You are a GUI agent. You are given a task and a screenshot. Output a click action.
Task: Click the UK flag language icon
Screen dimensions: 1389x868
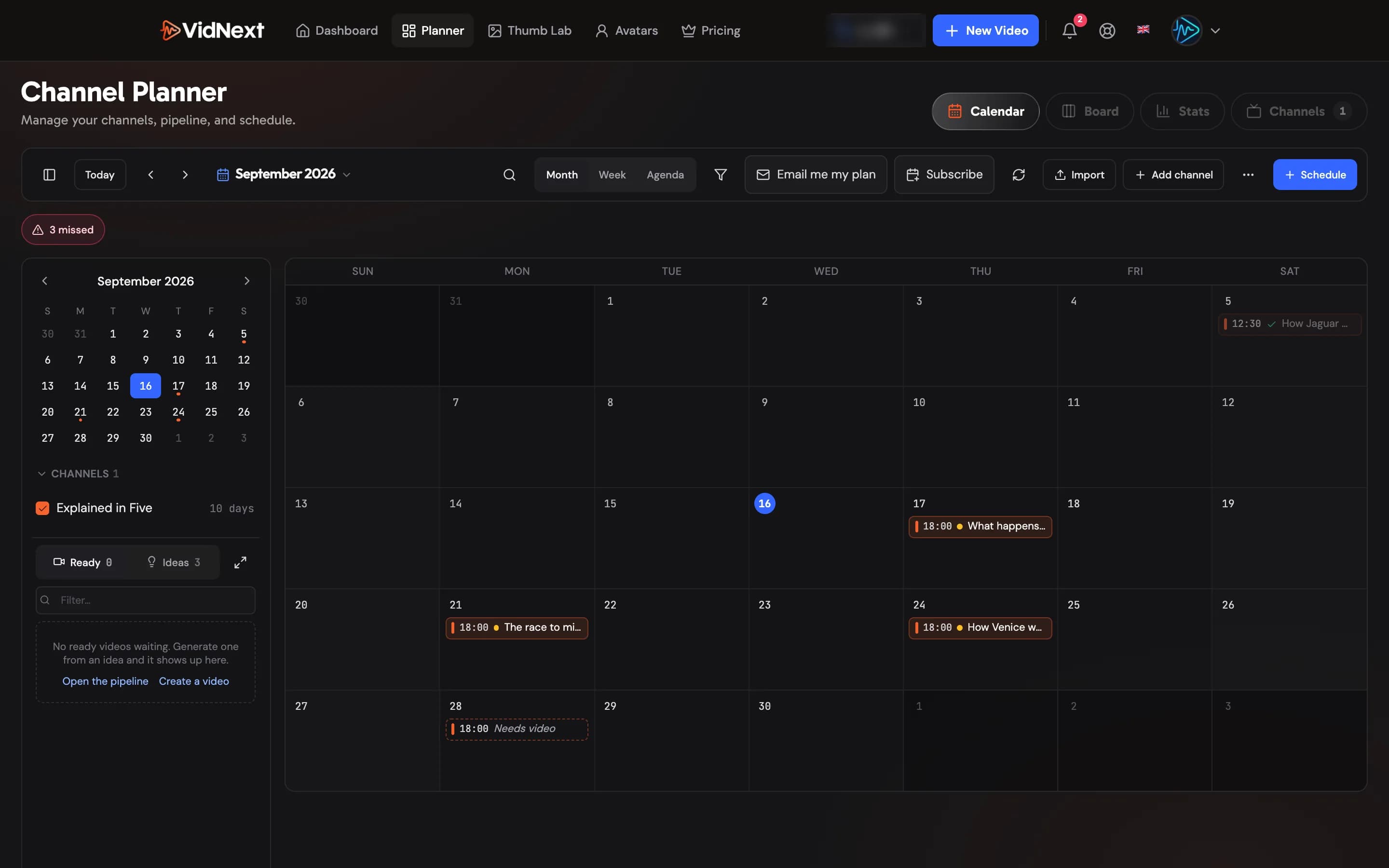(x=1143, y=29)
